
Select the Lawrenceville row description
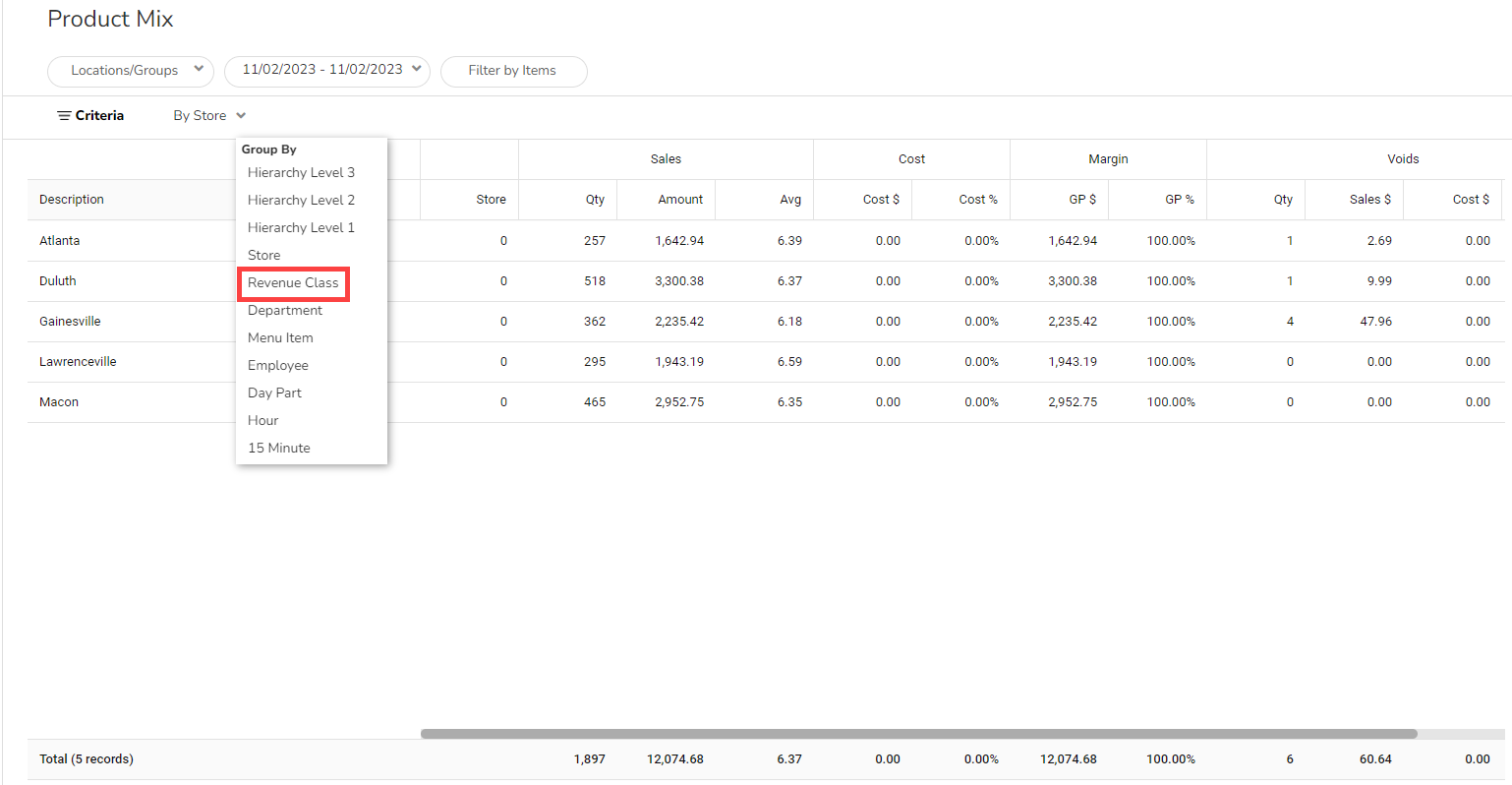(x=78, y=362)
